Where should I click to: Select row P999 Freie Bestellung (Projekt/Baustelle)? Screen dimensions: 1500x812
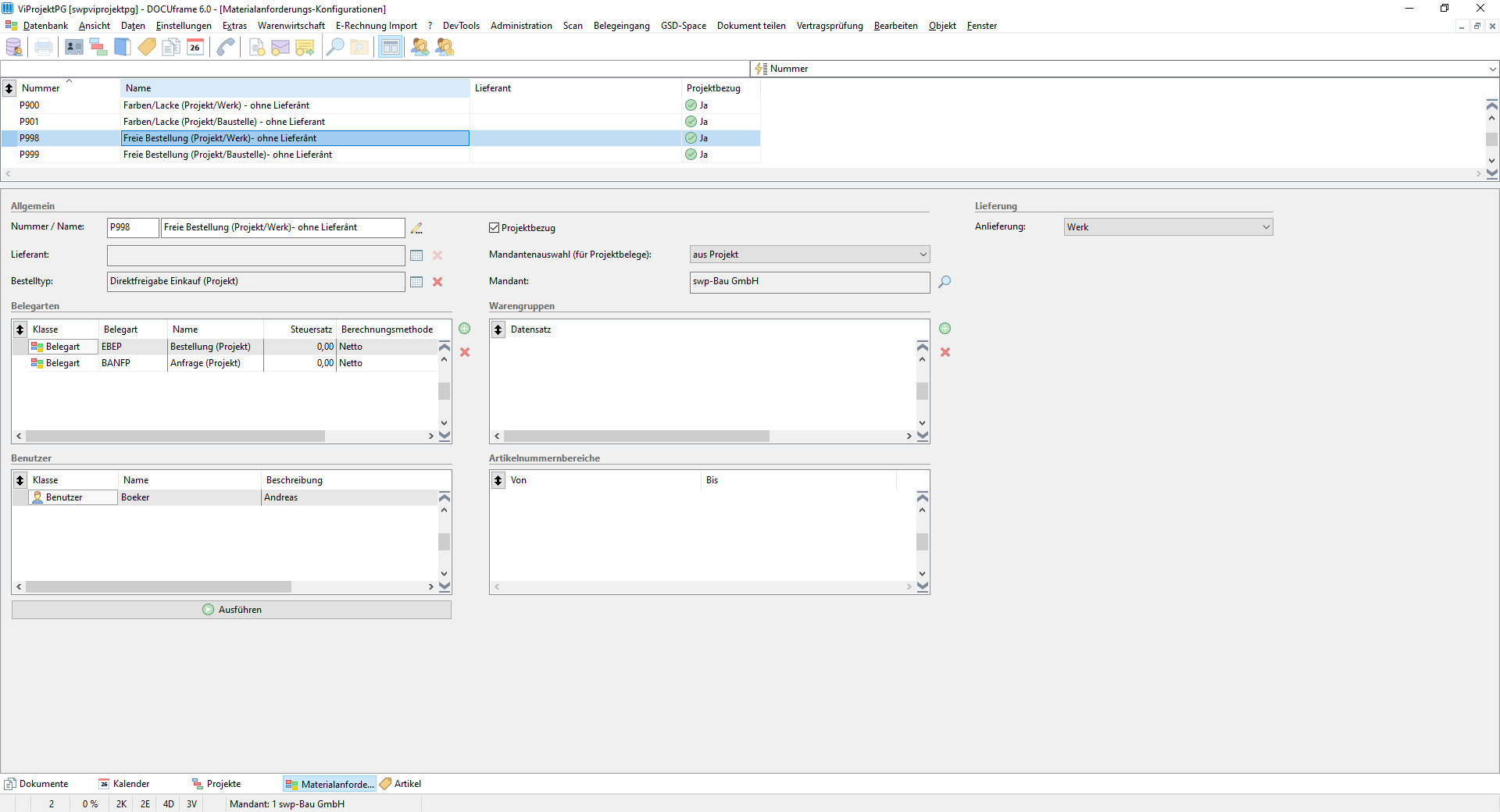pos(380,155)
